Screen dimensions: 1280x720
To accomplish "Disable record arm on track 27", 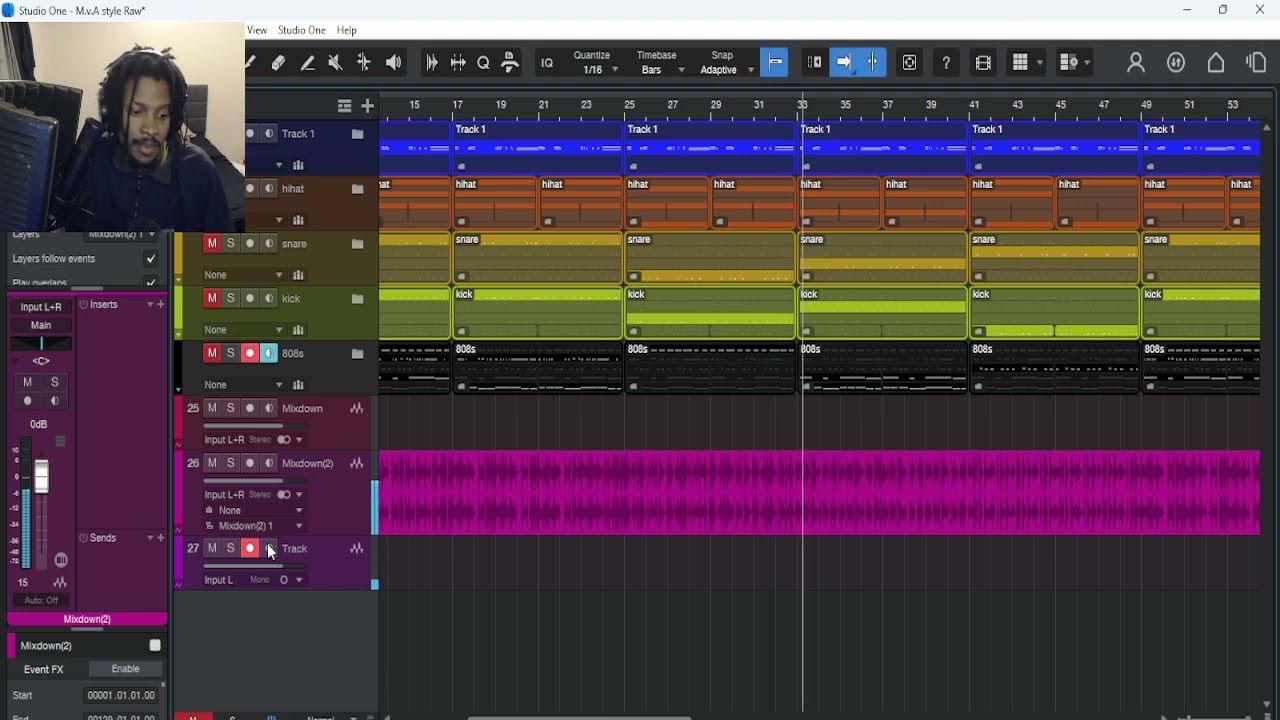I will pos(250,549).
